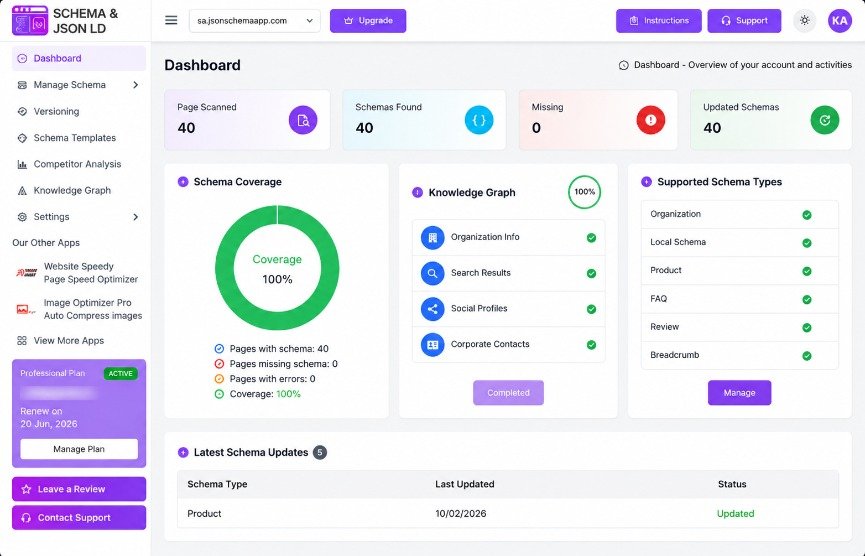Click Contact Support button
The width and height of the screenshot is (865, 556).
[79, 518]
